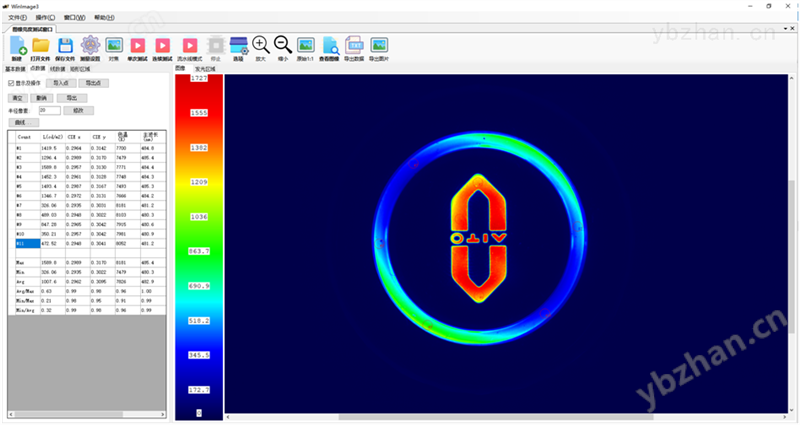Select the Image (图像) view tab

pyautogui.click(x=181, y=68)
